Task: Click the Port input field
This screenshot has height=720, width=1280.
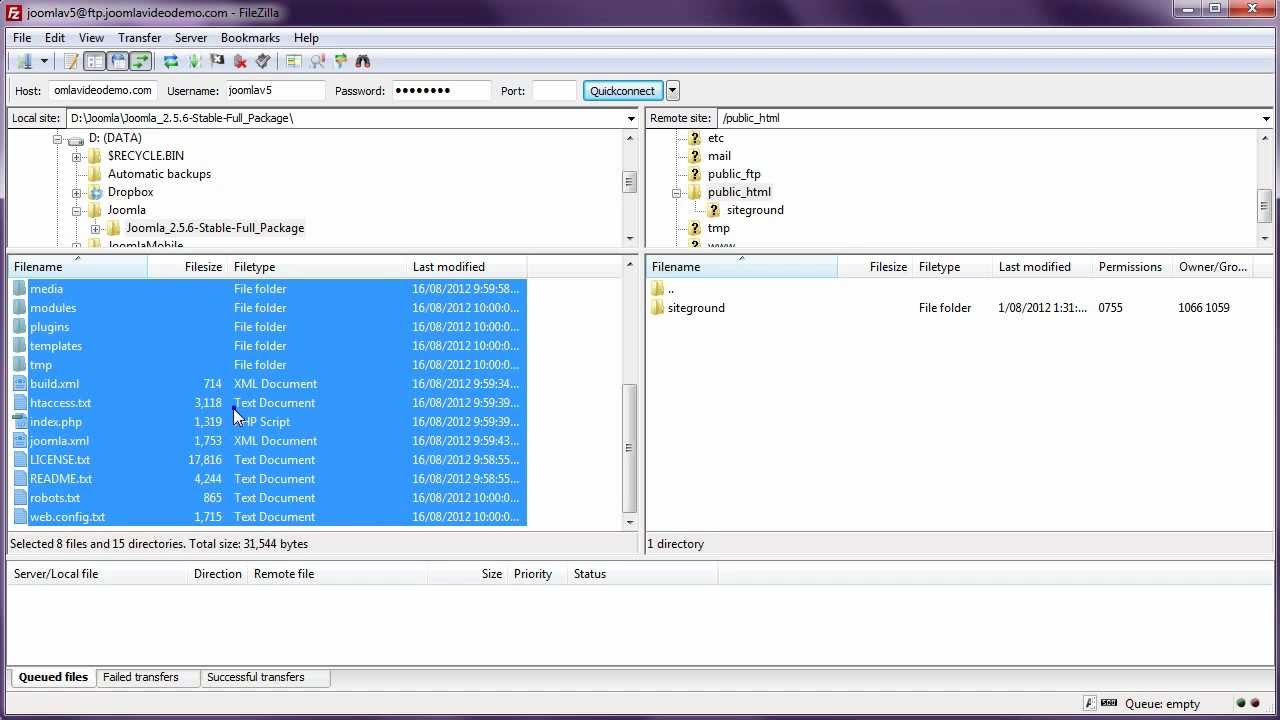Action: click(x=555, y=90)
